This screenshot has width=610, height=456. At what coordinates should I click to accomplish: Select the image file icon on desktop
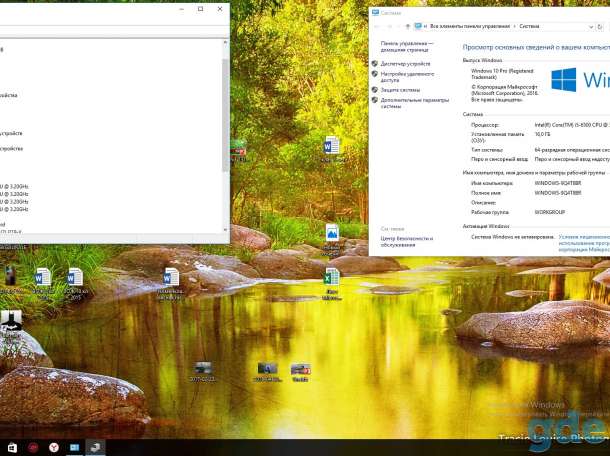click(332, 233)
